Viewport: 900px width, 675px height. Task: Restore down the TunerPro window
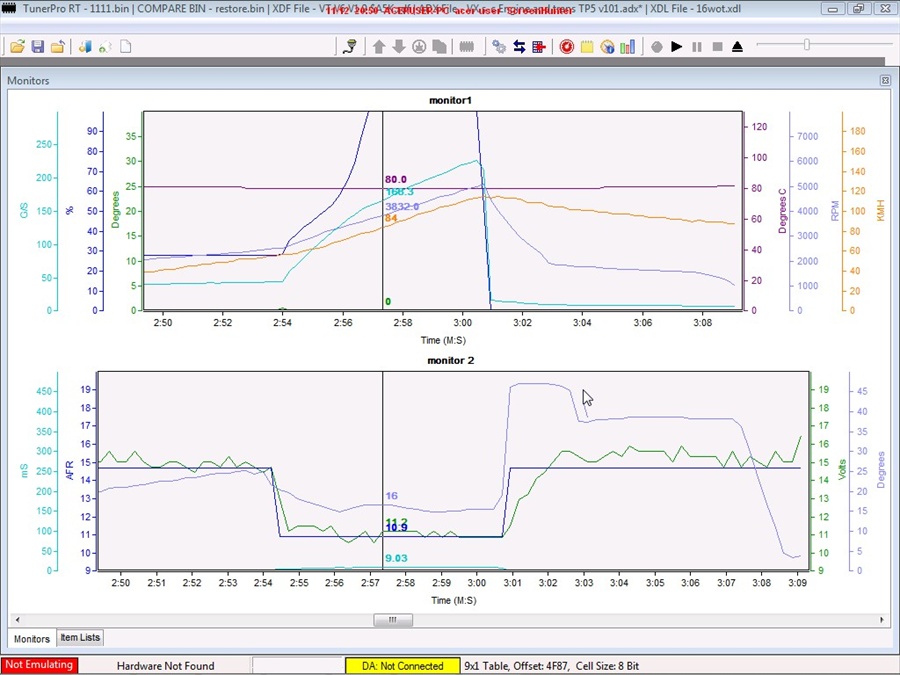859,9
